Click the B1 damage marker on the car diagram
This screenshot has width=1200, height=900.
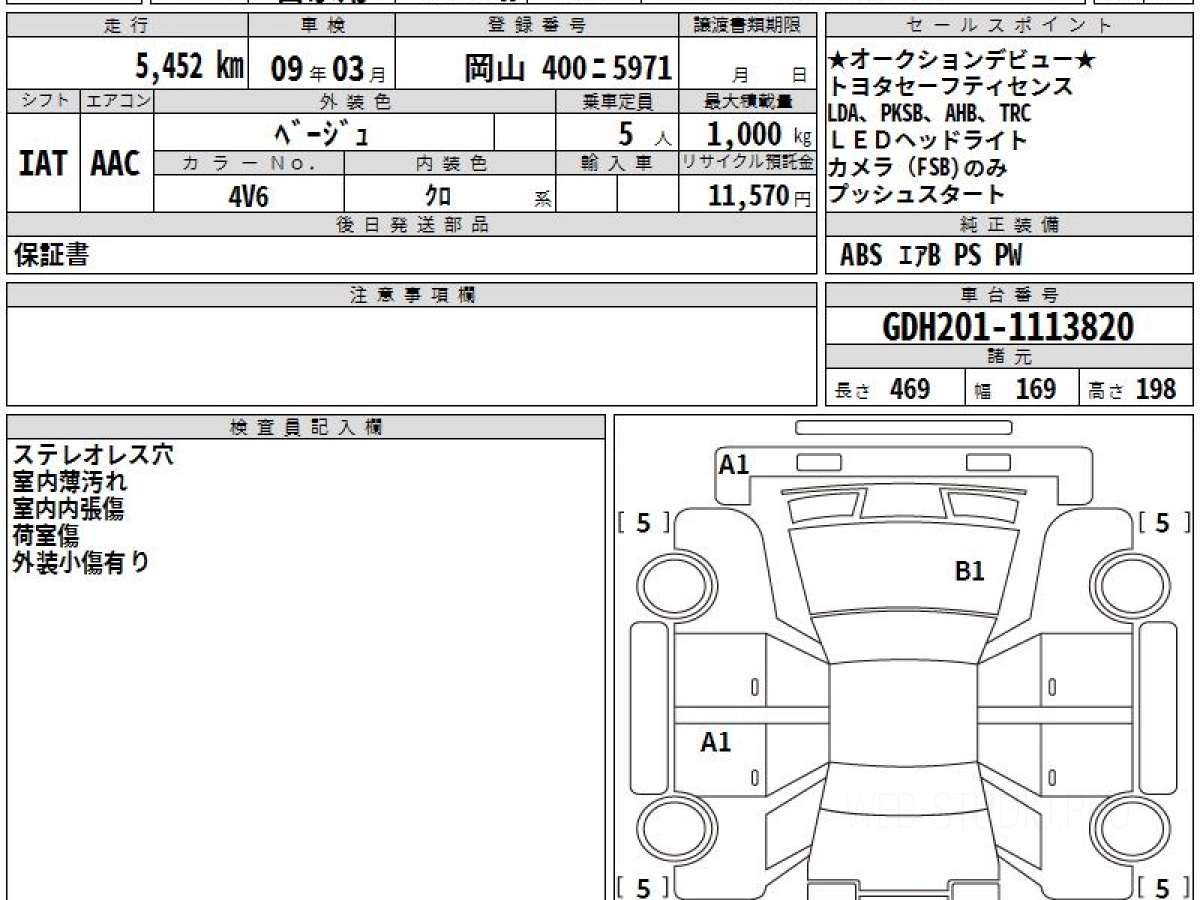(x=970, y=571)
